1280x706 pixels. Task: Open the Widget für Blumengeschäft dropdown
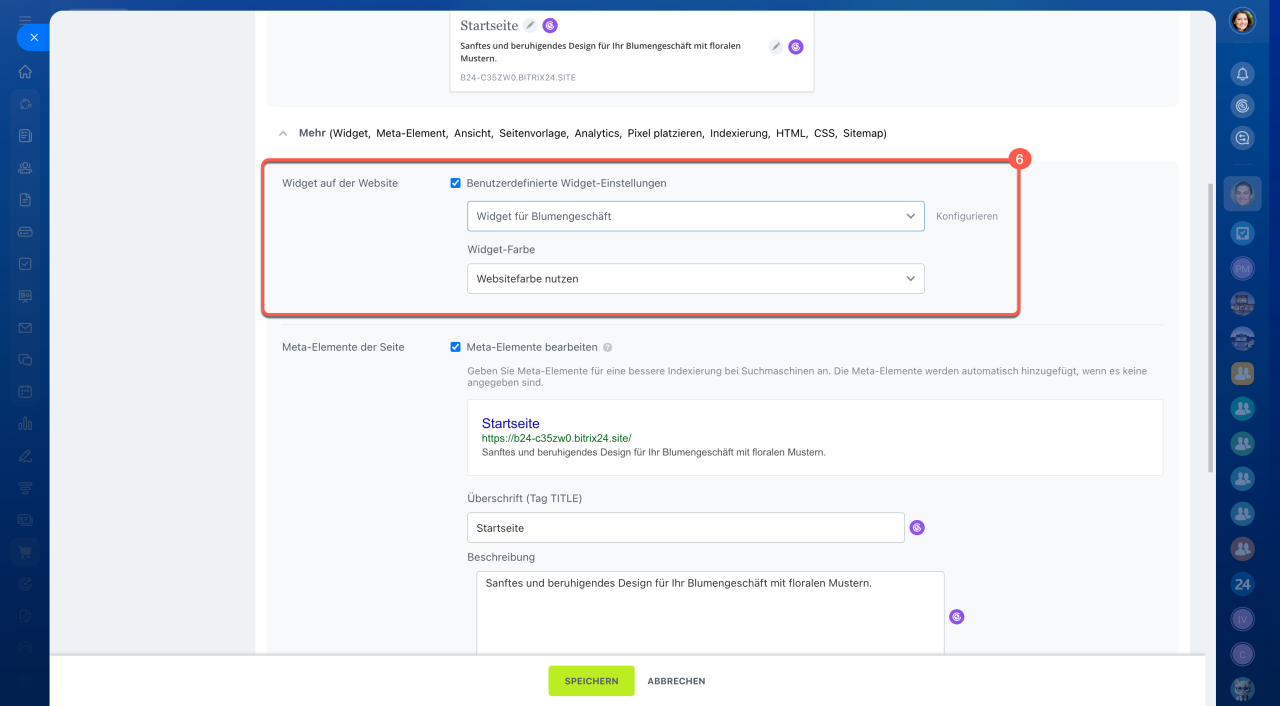tap(695, 216)
